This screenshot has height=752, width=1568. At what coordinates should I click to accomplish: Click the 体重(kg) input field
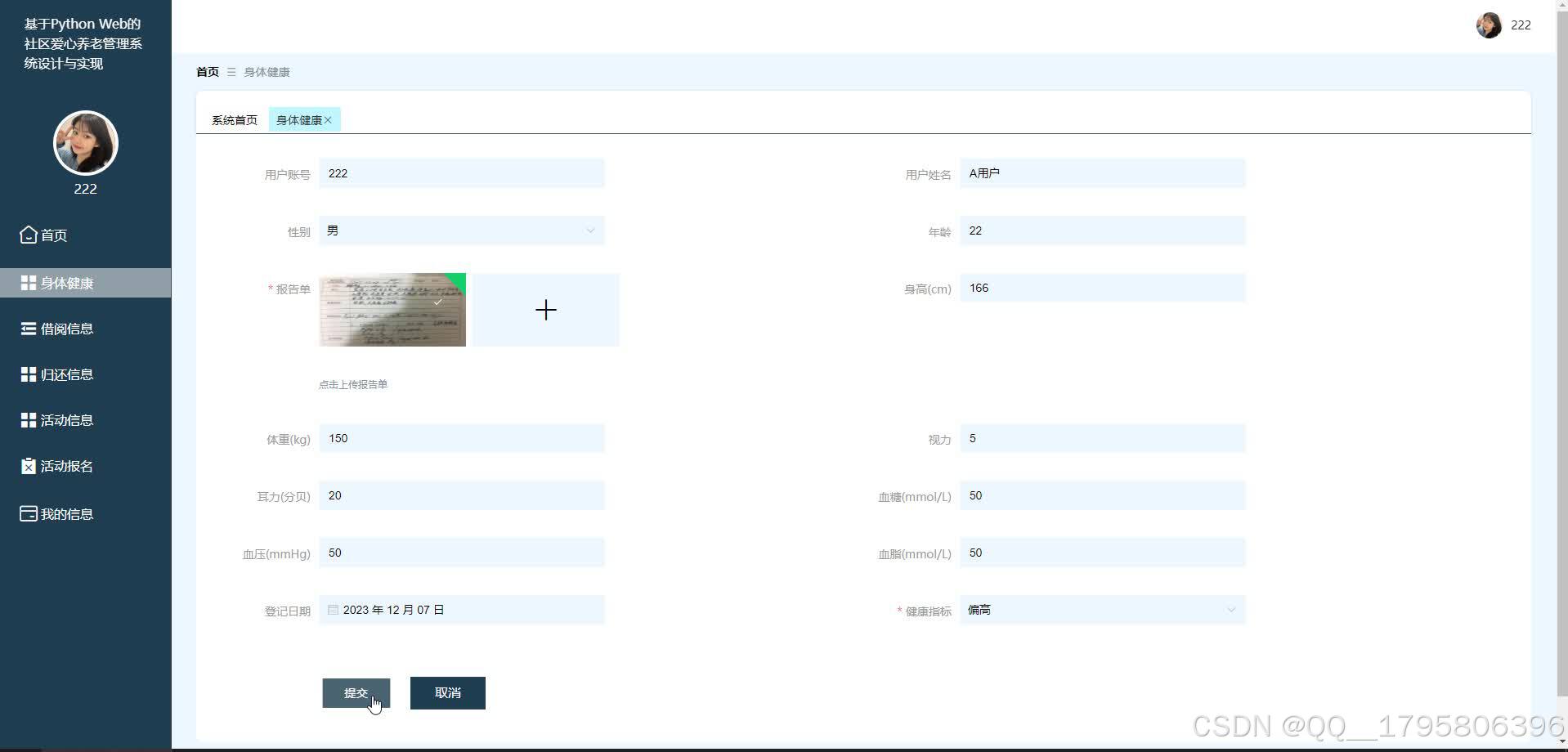click(462, 438)
